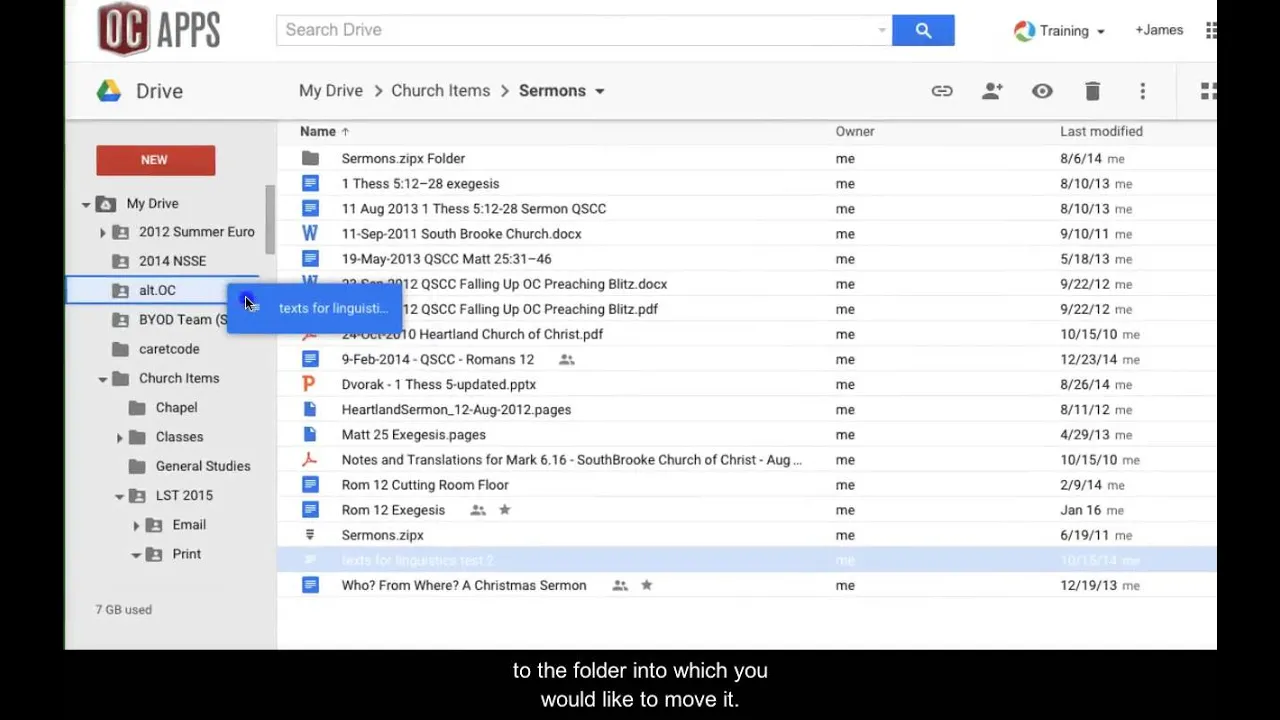1280x720 pixels.
Task: Click the OC Apps logo
Action: click(159, 29)
